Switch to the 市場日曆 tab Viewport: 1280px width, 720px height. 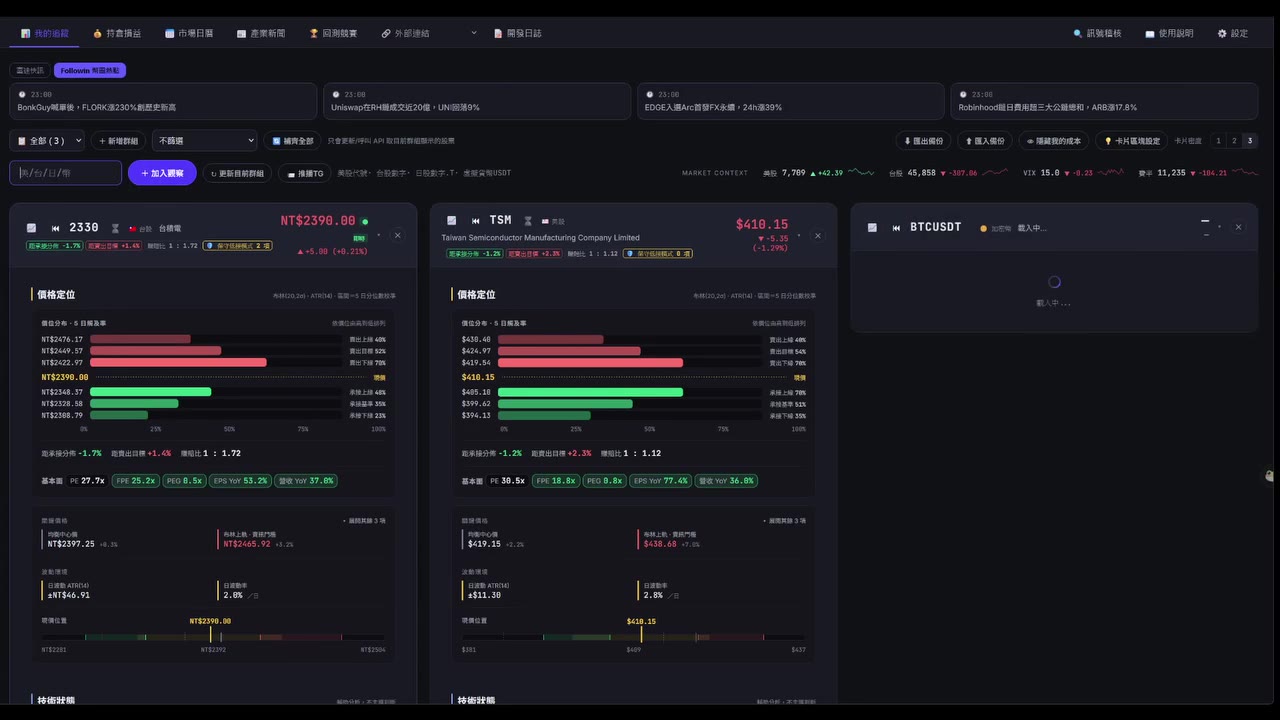coord(189,33)
